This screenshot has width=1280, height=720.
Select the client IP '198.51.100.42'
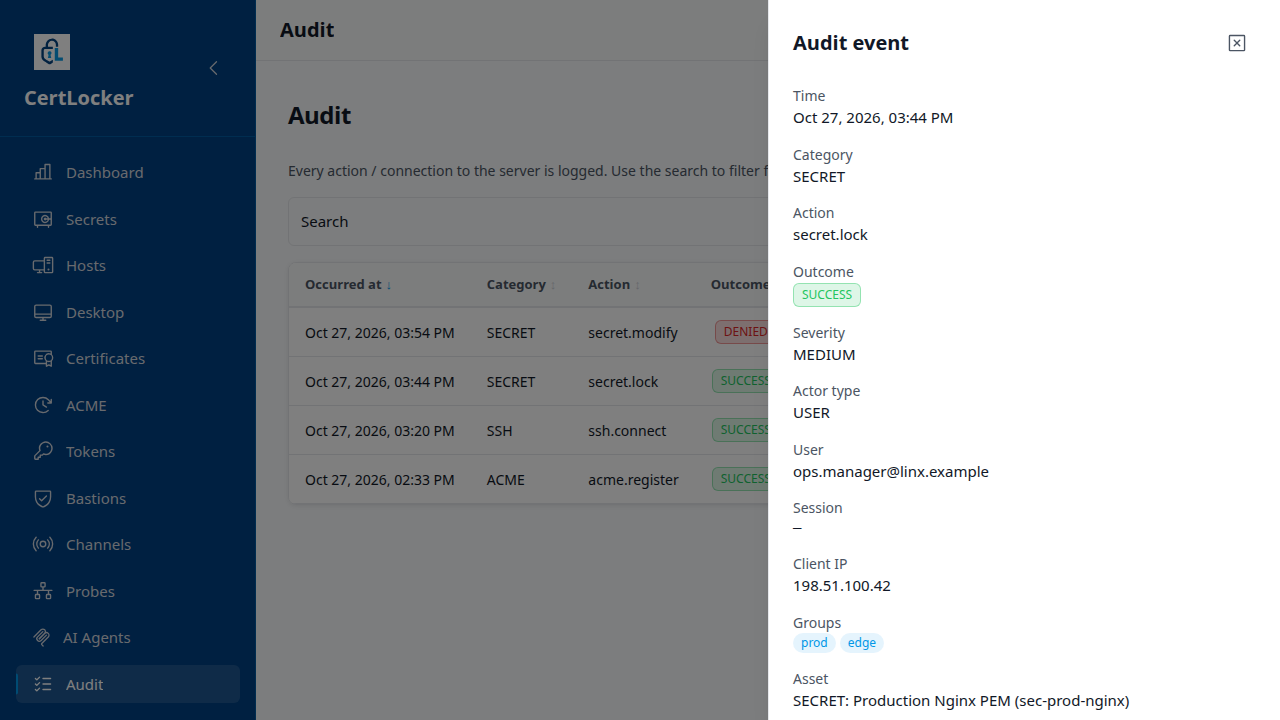pos(842,586)
